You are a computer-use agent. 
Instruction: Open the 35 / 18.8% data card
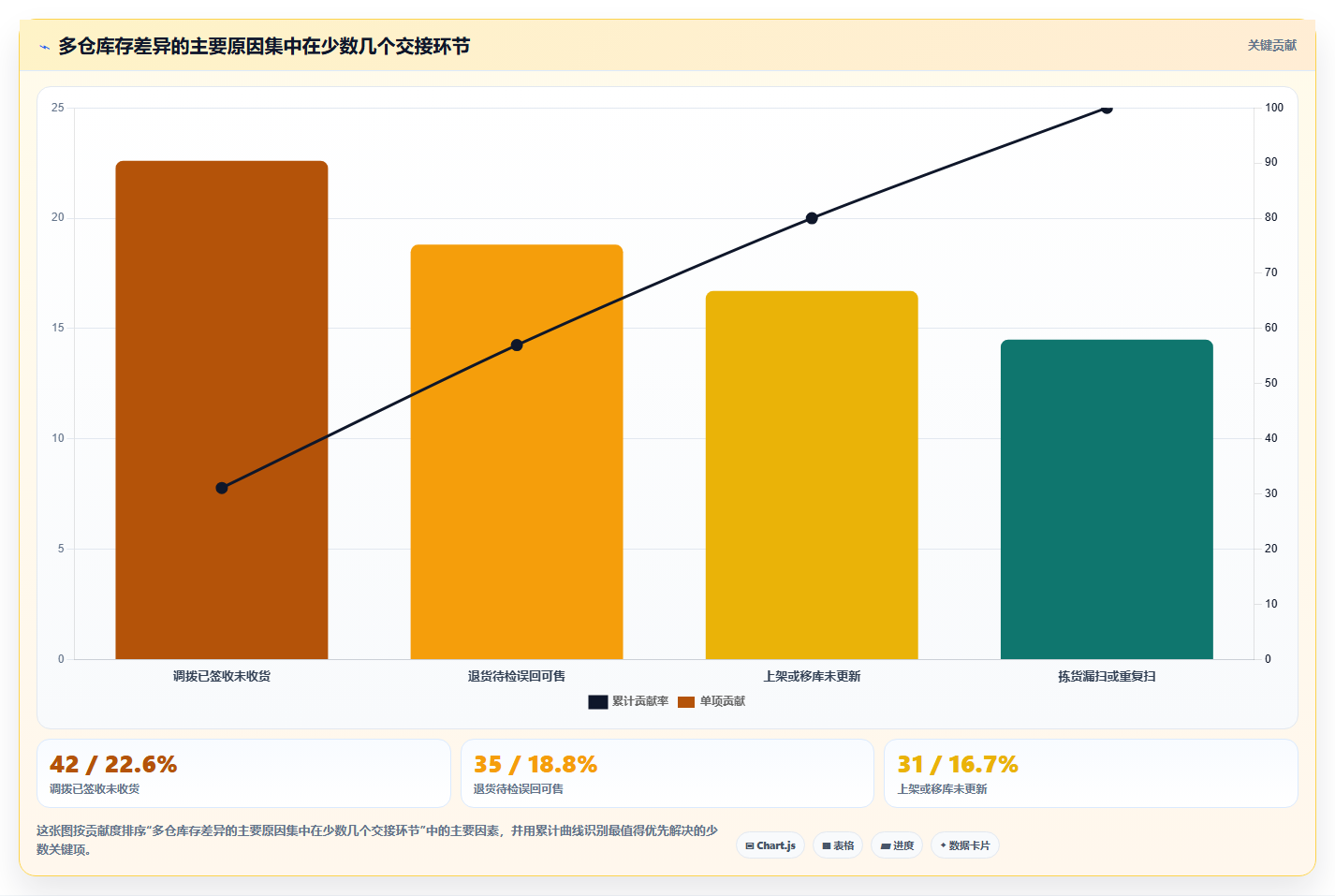[x=667, y=773]
